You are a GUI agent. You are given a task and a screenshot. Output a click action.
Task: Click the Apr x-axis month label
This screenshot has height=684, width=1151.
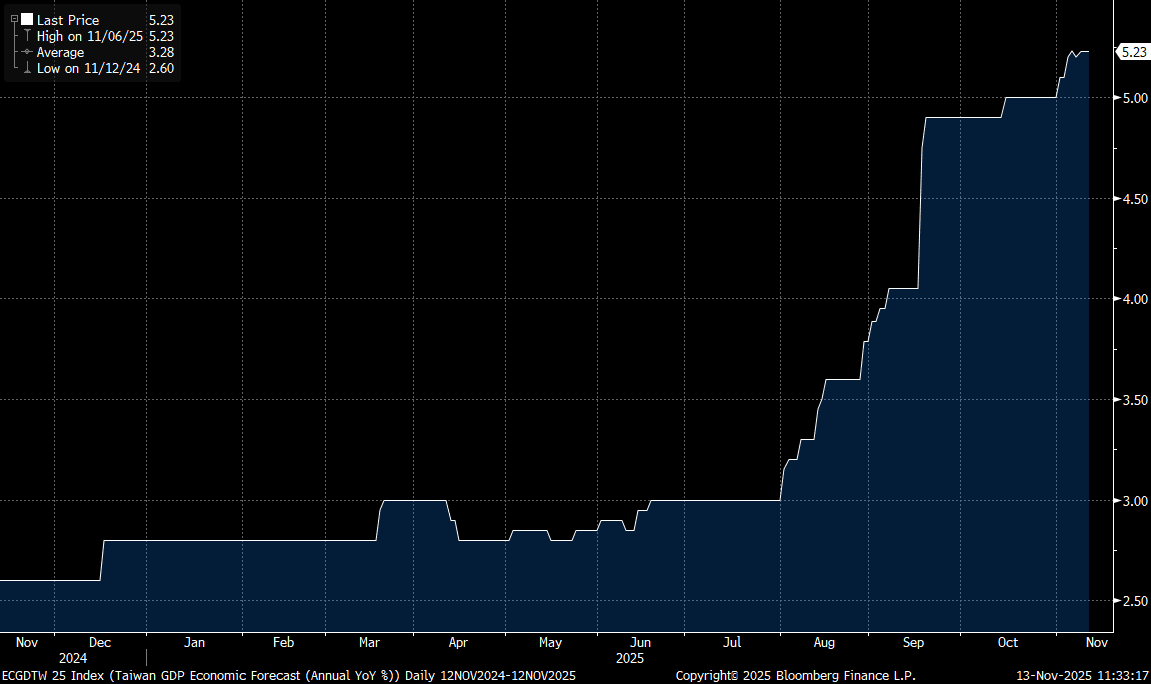458,643
